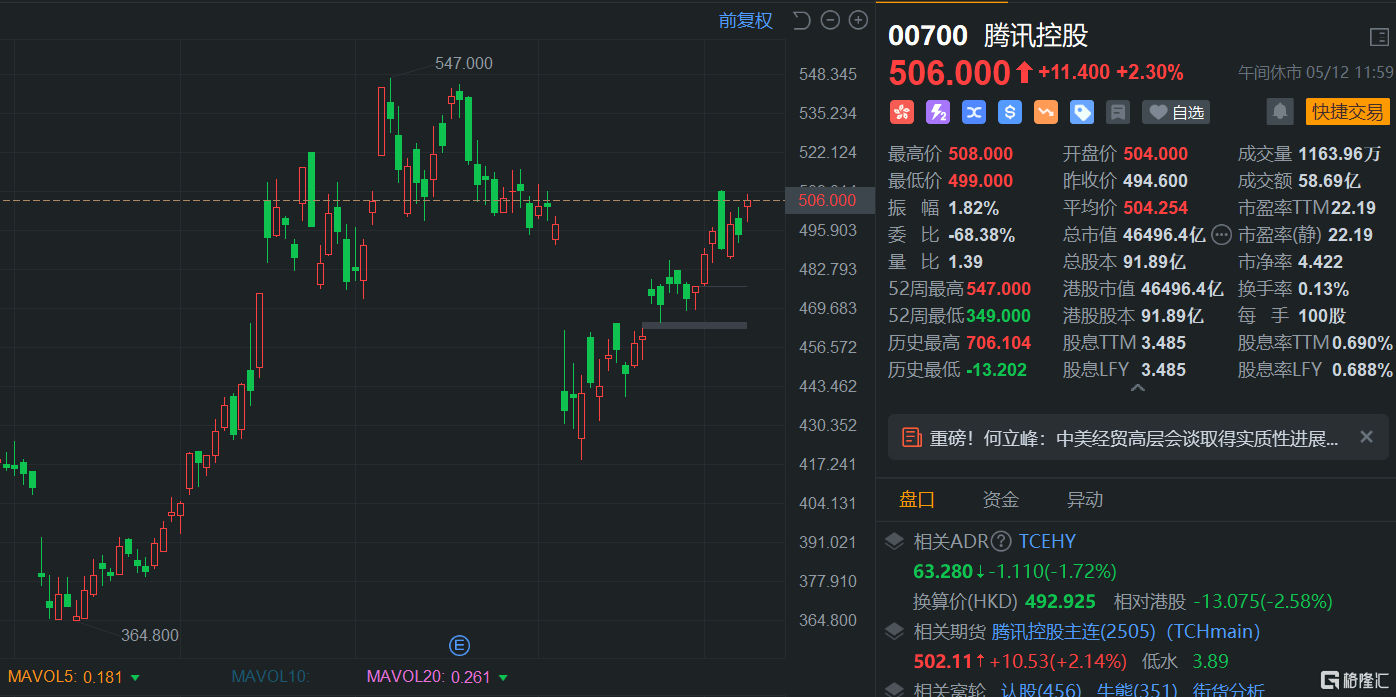Image resolution: width=1396 pixels, height=697 pixels.
Task: Click the blue price tag icon
Action: (1081, 112)
